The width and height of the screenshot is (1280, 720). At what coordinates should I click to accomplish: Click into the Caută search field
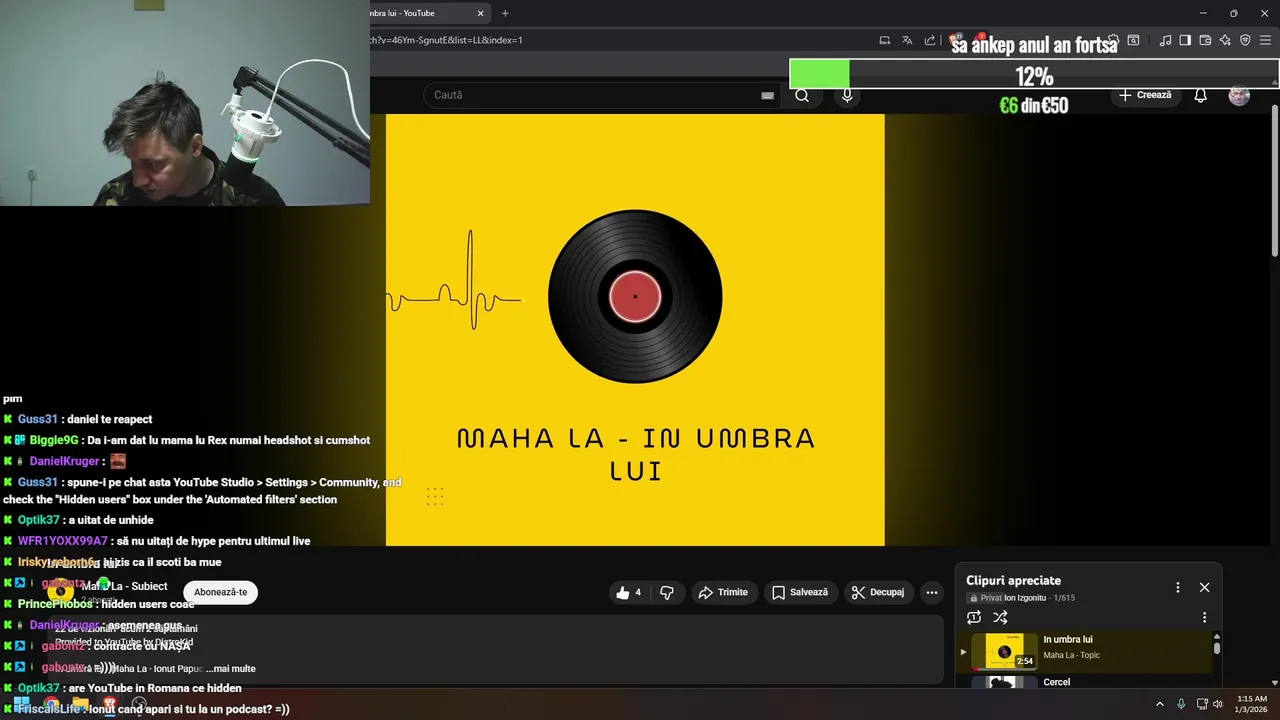590,95
